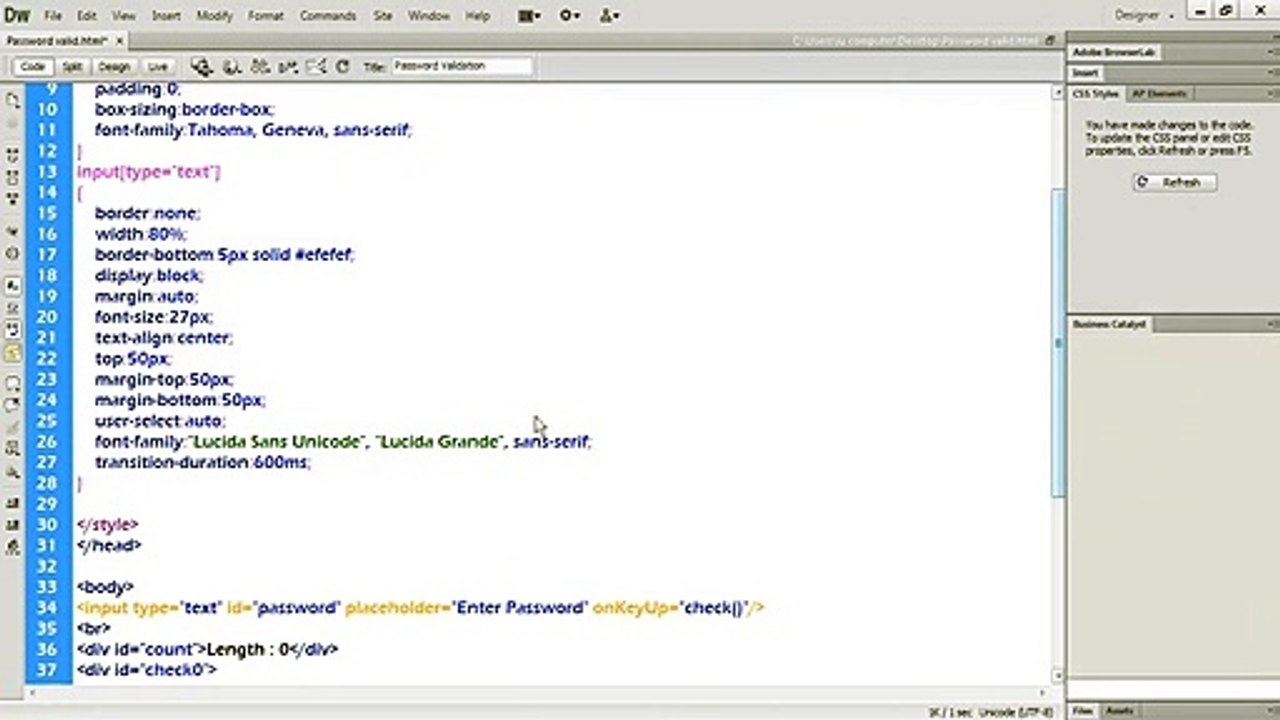This screenshot has width=1280, height=720.
Task: Select the CSS Styles tab
Action: (x=1096, y=94)
